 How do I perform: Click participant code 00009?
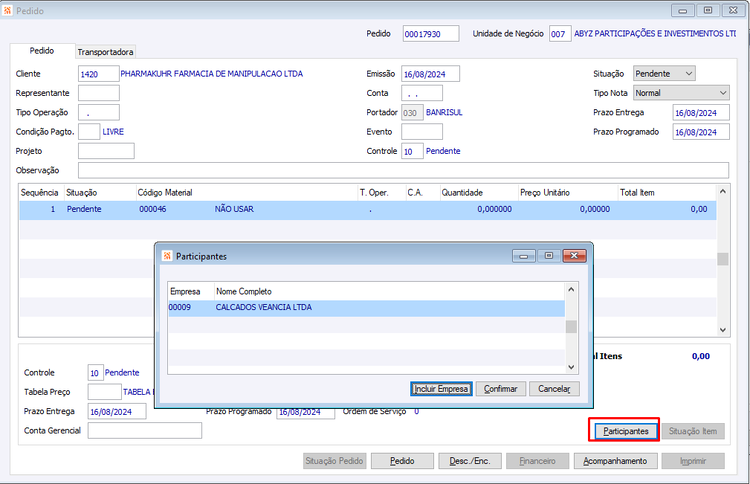(180, 308)
